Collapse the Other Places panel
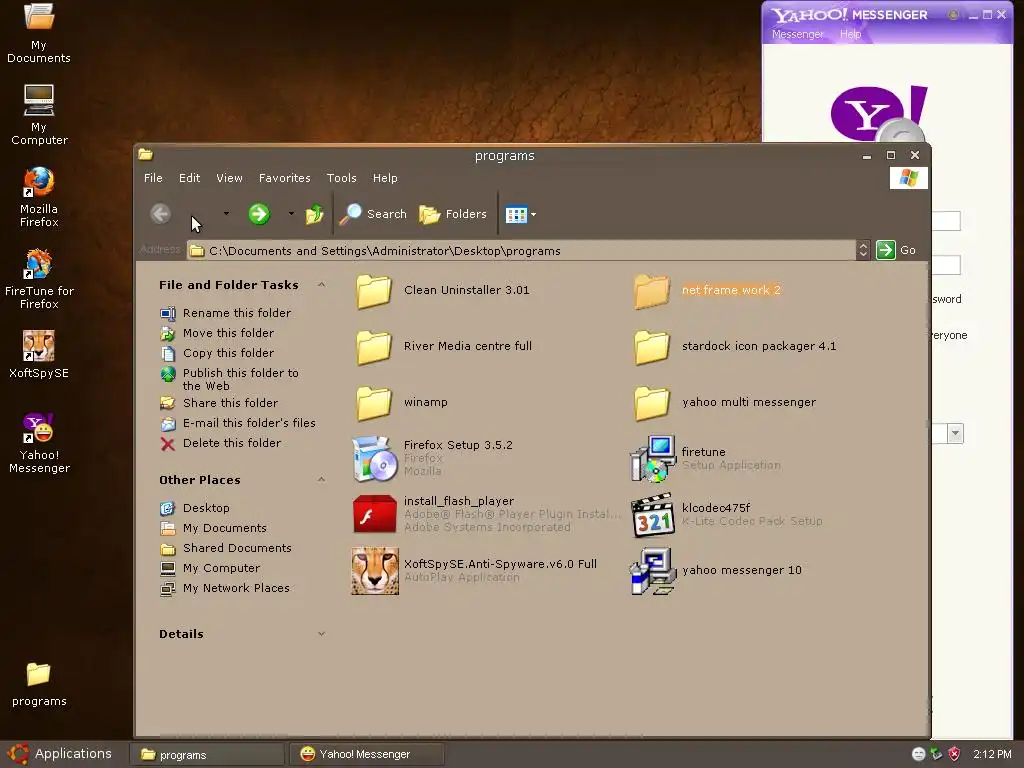The width and height of the screenshot is (1024, 768). (x=321, y=479)
